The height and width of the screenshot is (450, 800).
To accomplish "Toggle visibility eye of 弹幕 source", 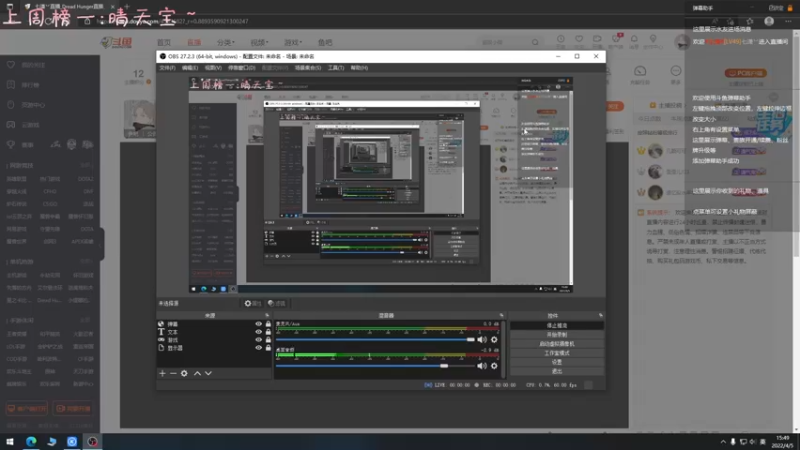I will point(258,324).
